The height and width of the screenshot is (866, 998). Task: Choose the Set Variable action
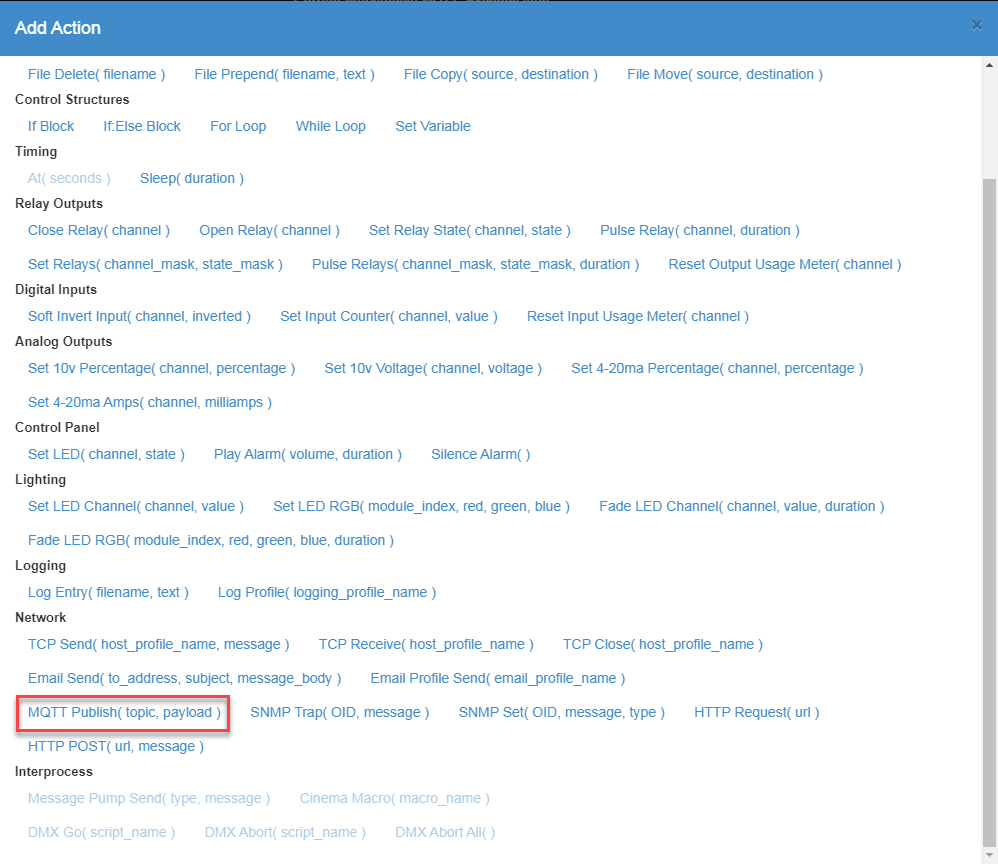pos(433,126)
